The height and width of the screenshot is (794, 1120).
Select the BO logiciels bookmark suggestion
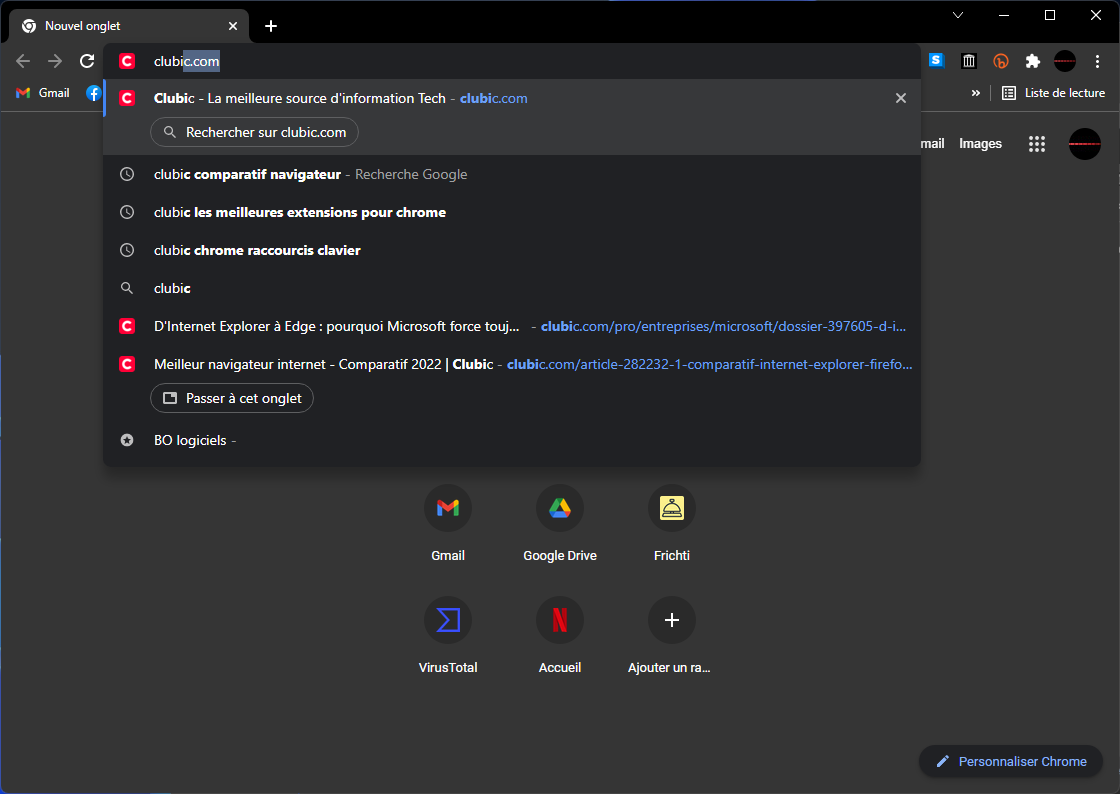(x=511, y=441)
